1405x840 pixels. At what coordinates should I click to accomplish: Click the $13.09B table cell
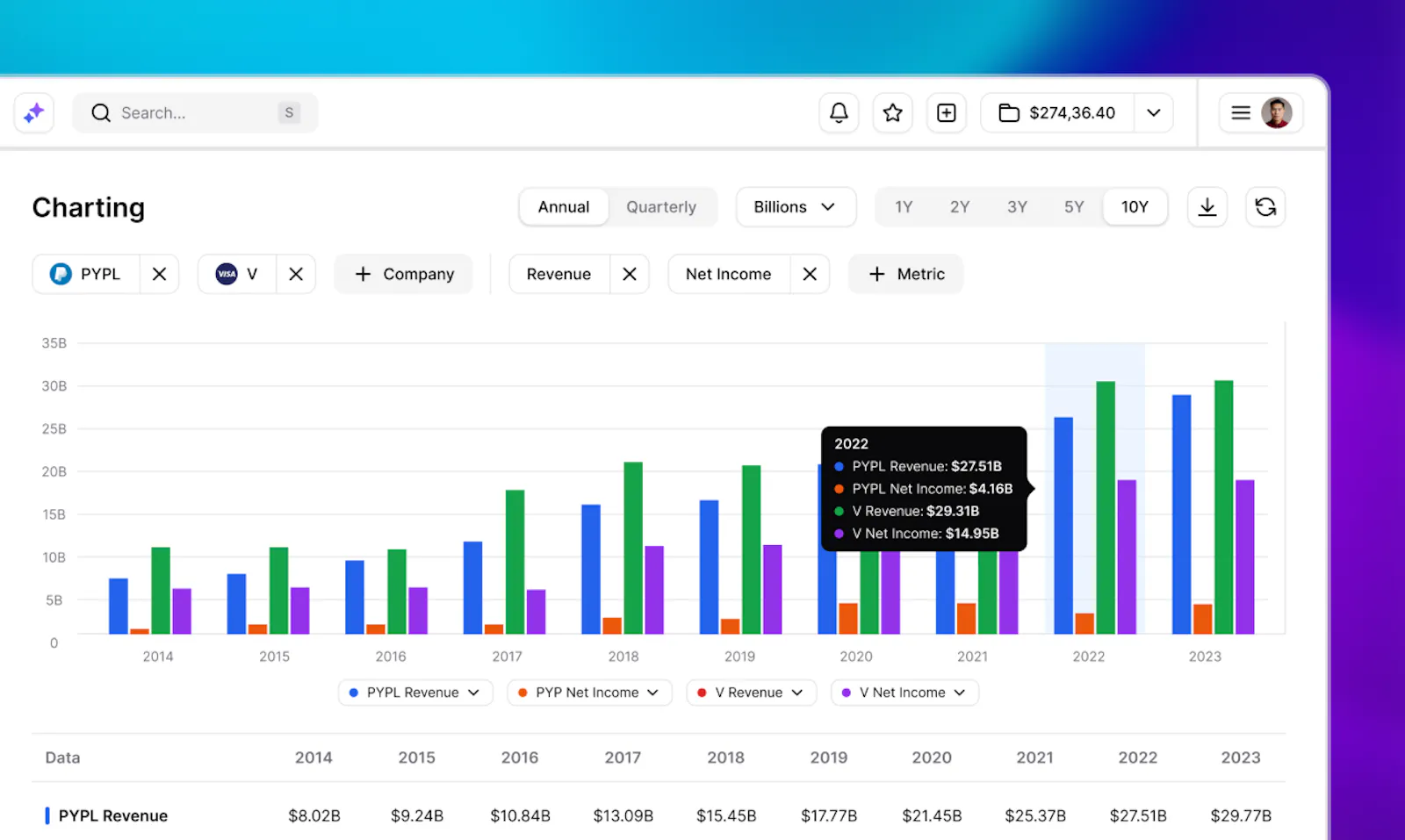tap(623, 815)
